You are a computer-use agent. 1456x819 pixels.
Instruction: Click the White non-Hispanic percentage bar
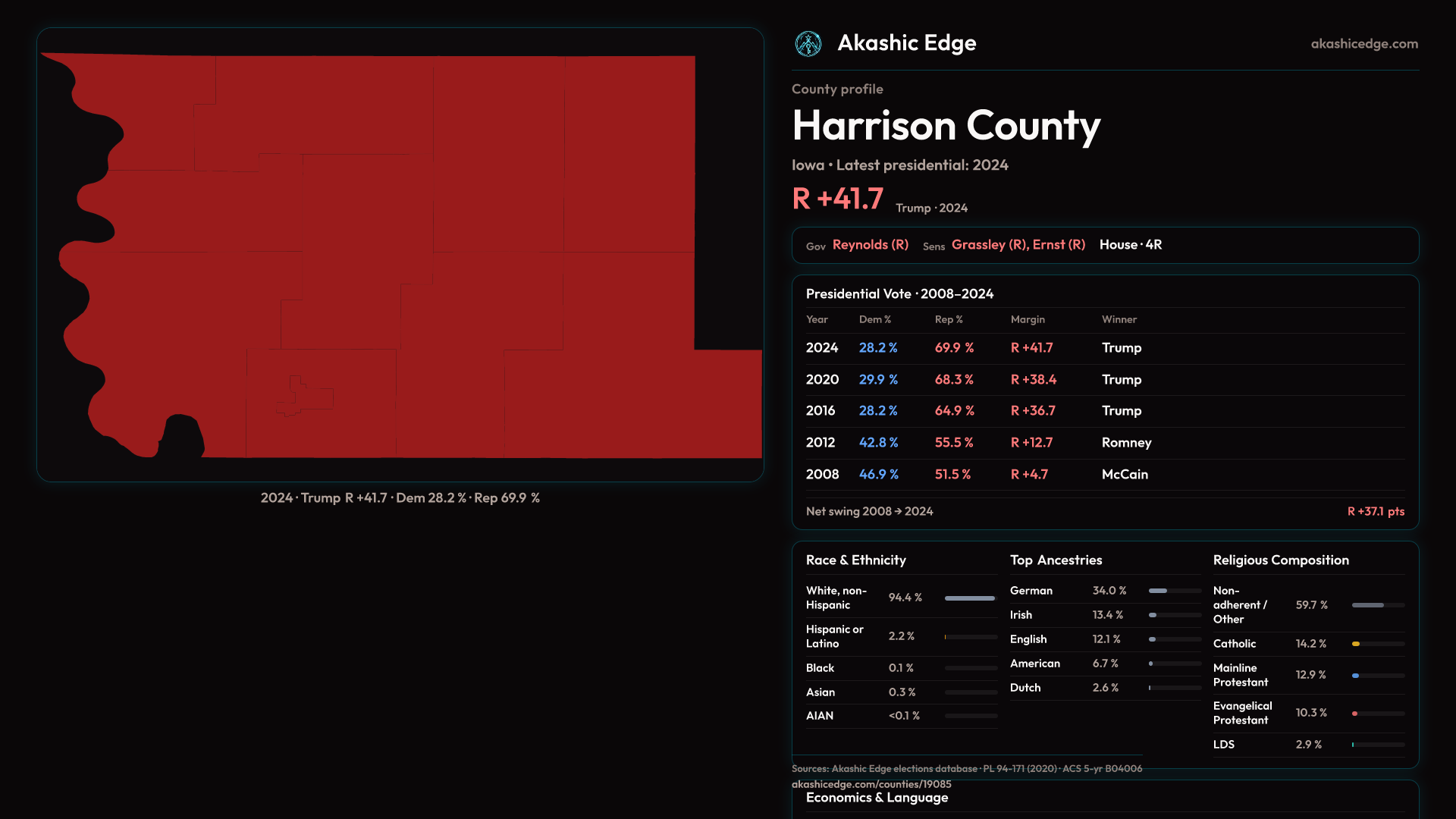[x=969, y=598]
